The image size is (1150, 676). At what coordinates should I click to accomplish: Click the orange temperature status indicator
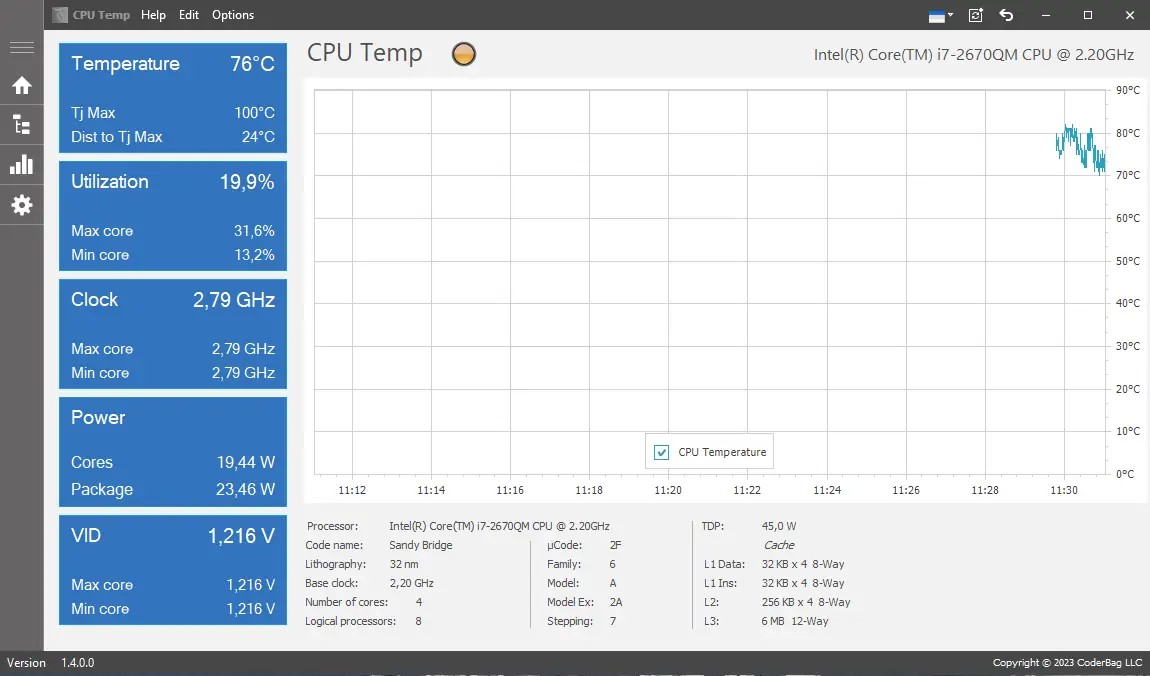coord(464,54)
